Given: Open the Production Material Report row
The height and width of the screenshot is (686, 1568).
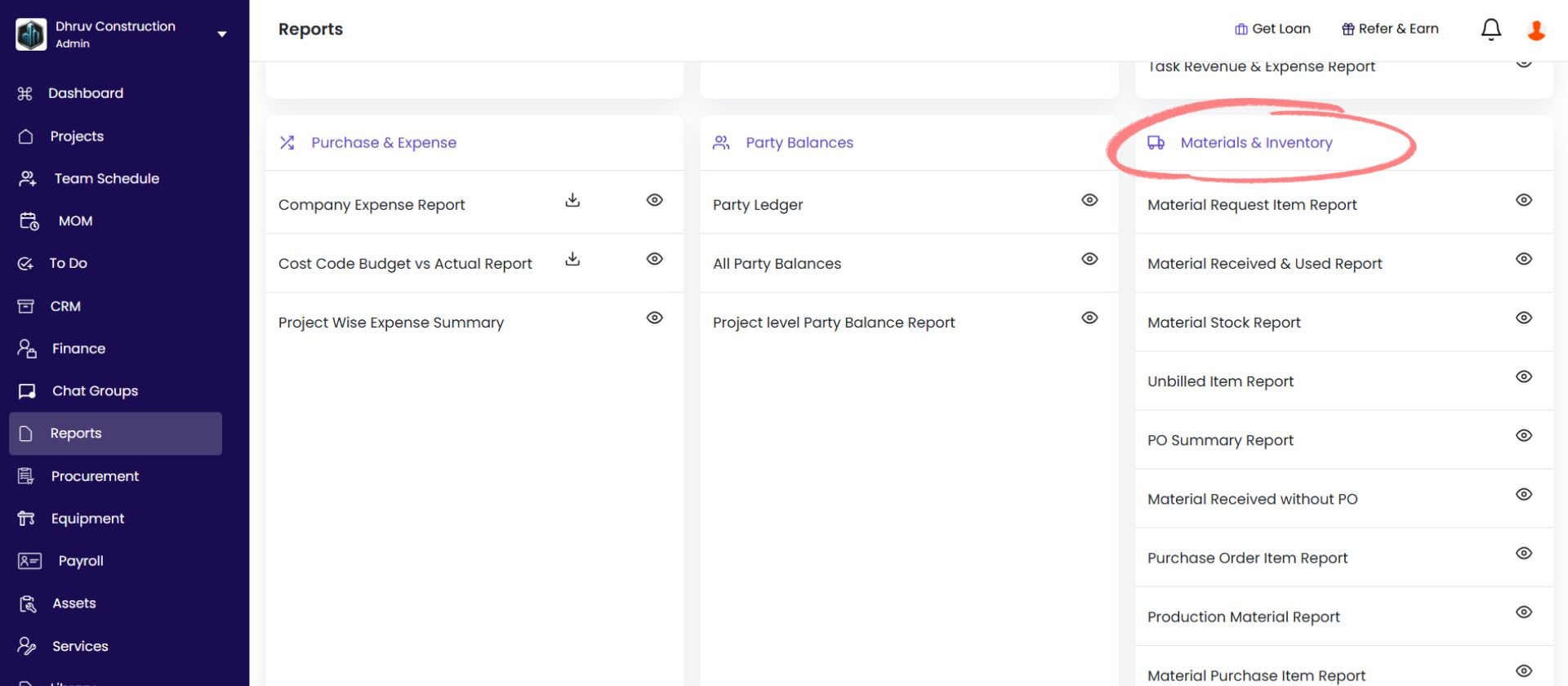Looking at the screenshot, I should coord(1343,617).
